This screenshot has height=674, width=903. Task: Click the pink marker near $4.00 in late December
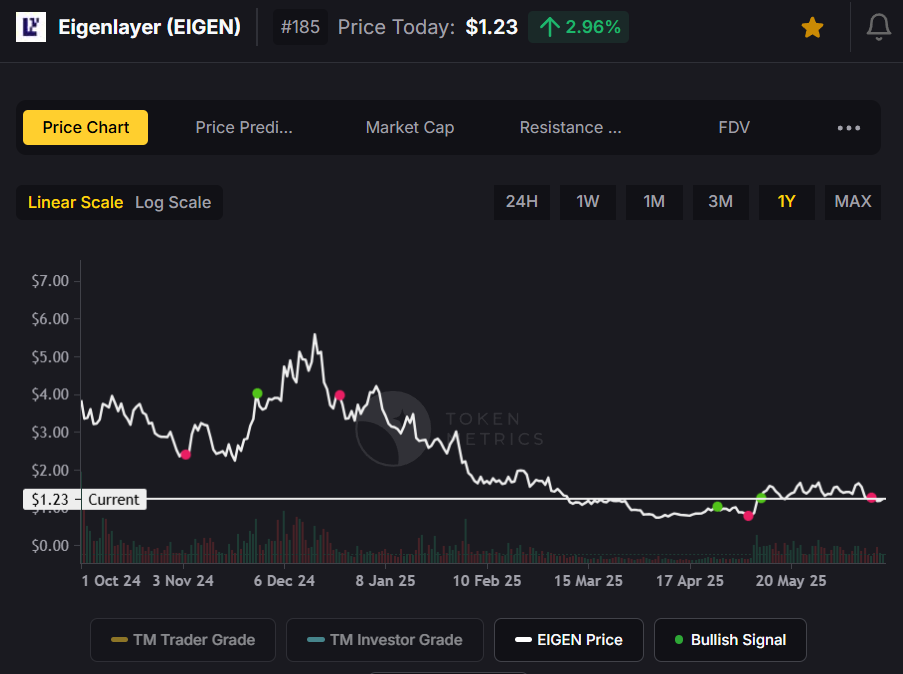[340, 395]
